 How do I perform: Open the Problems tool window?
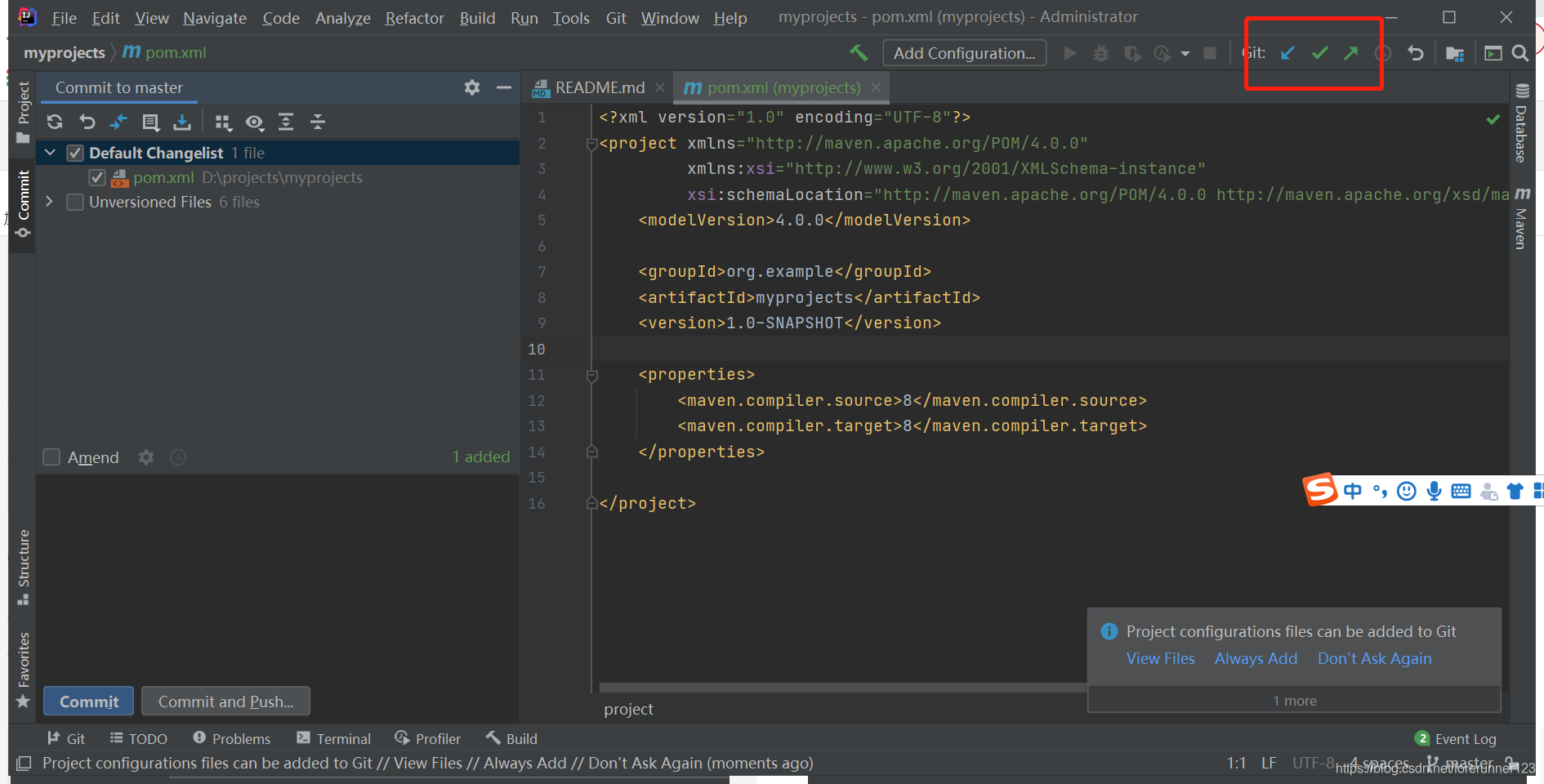pos(231,738)
